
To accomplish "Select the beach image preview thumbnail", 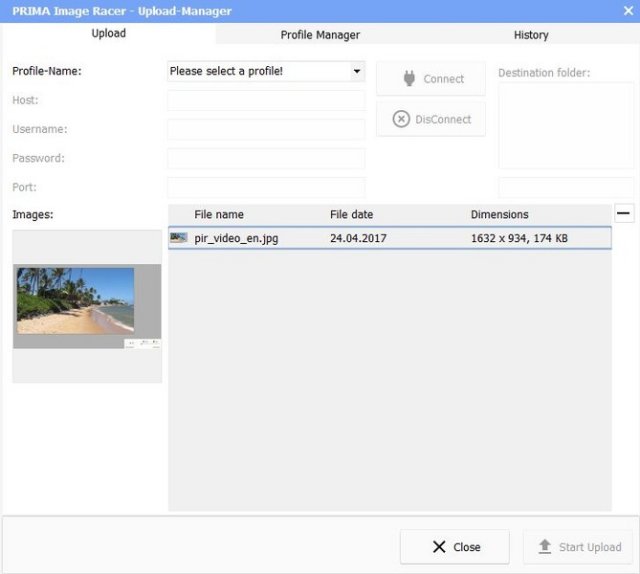I will (x=76, y=300).
